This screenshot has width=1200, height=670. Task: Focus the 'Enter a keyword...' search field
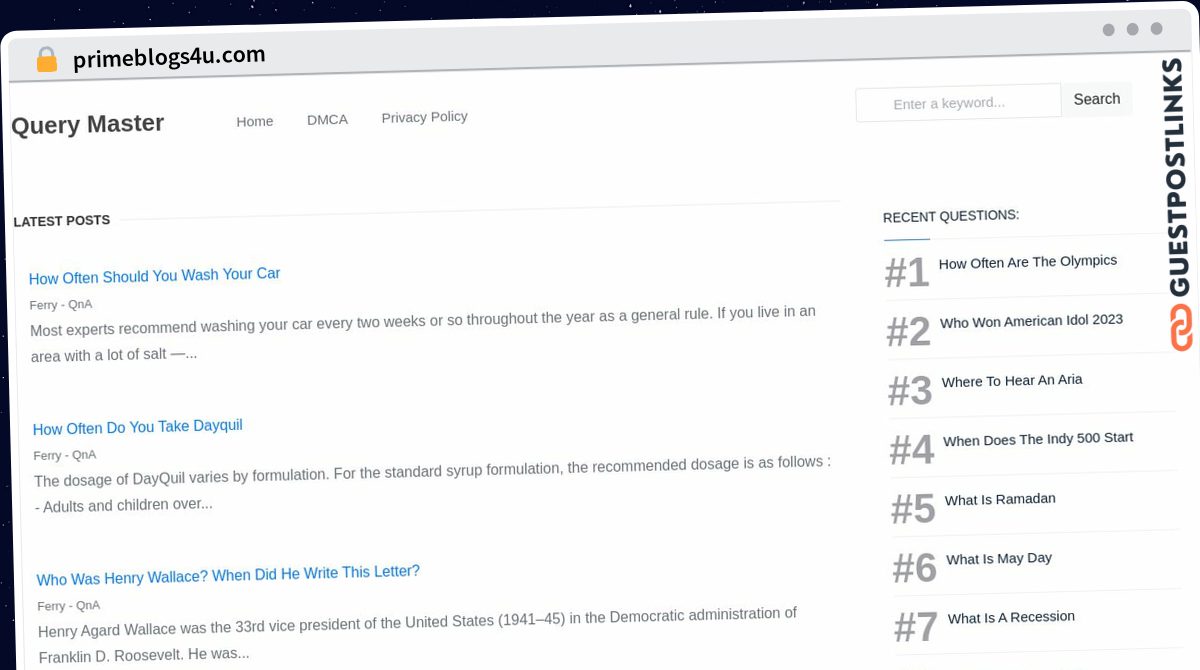[x=958, y=103]
